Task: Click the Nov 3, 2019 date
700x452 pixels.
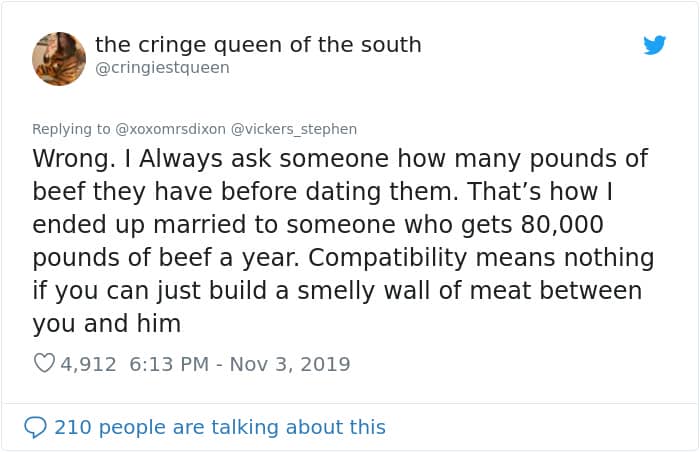Action: 290,364
